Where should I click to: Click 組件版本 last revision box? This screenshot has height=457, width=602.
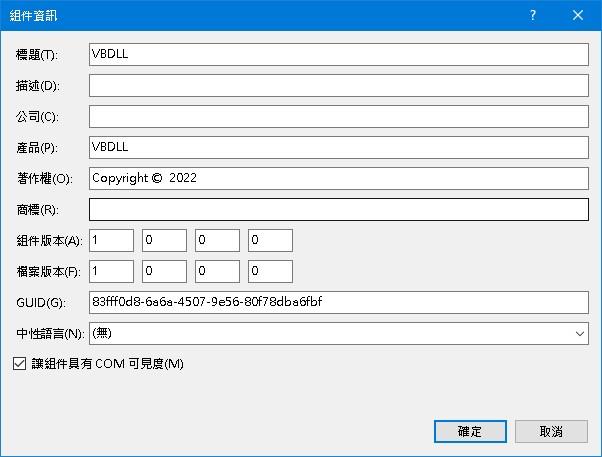(x=270, y=240)
